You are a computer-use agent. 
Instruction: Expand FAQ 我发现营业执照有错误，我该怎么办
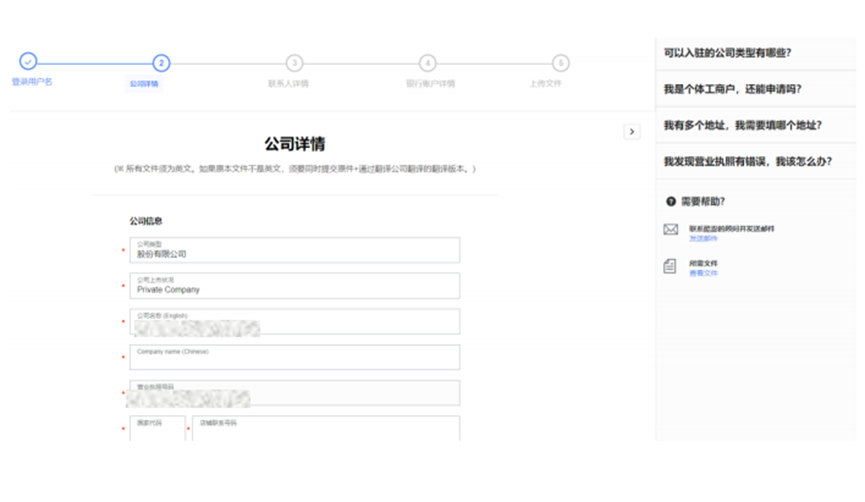[x=747, y=161]
